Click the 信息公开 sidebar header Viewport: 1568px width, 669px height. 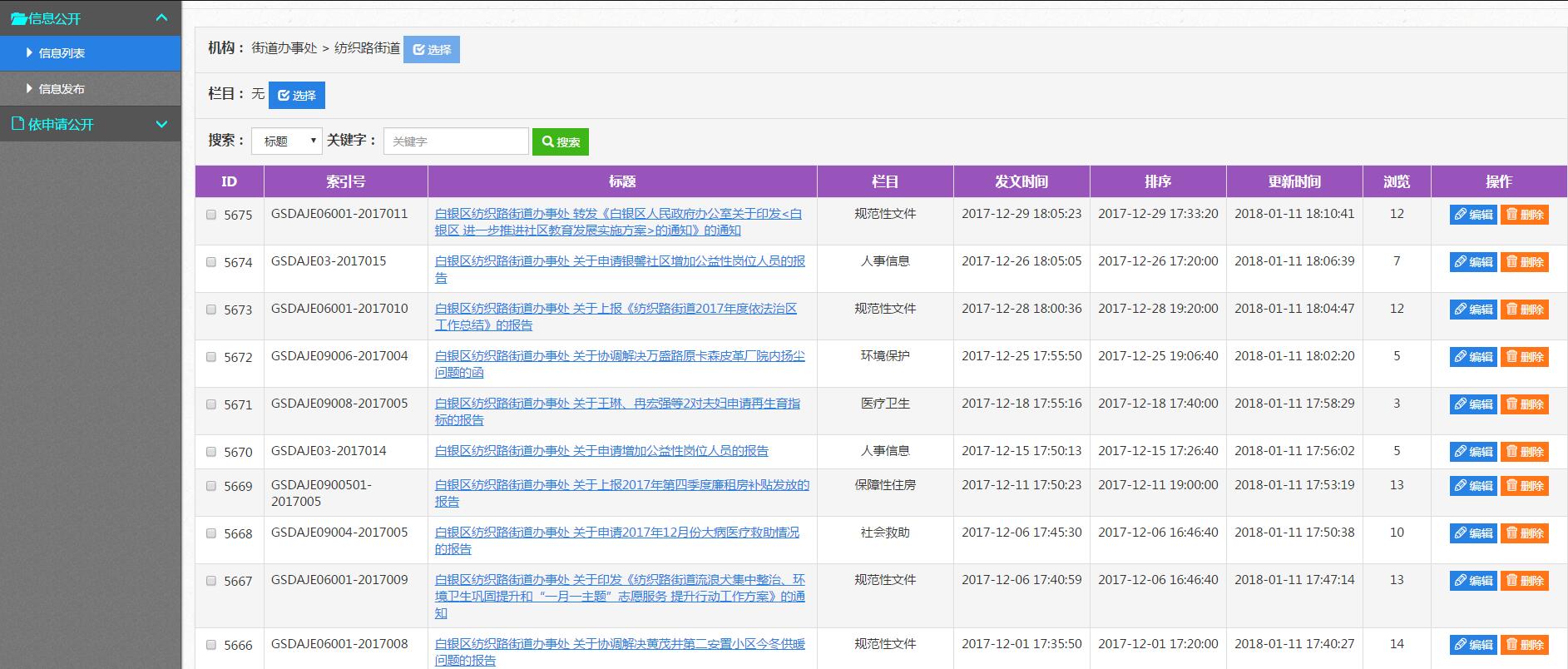click(90, 17)
